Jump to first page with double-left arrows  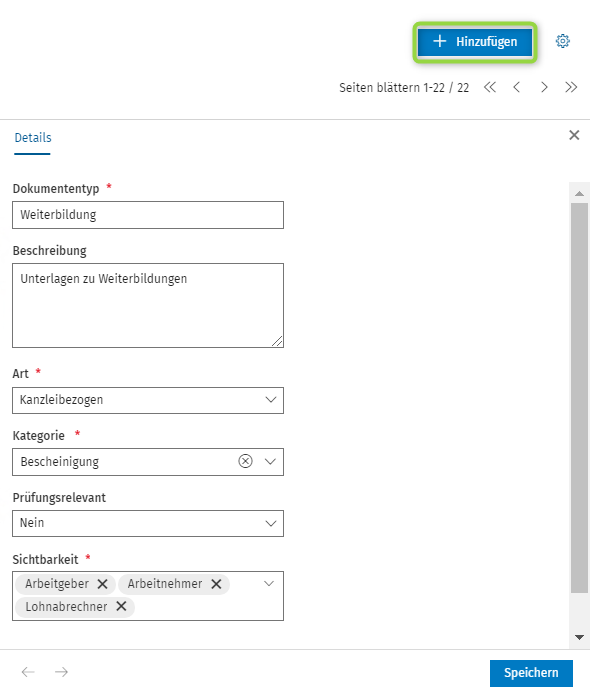pyautogui.click(x=490, y=87)
